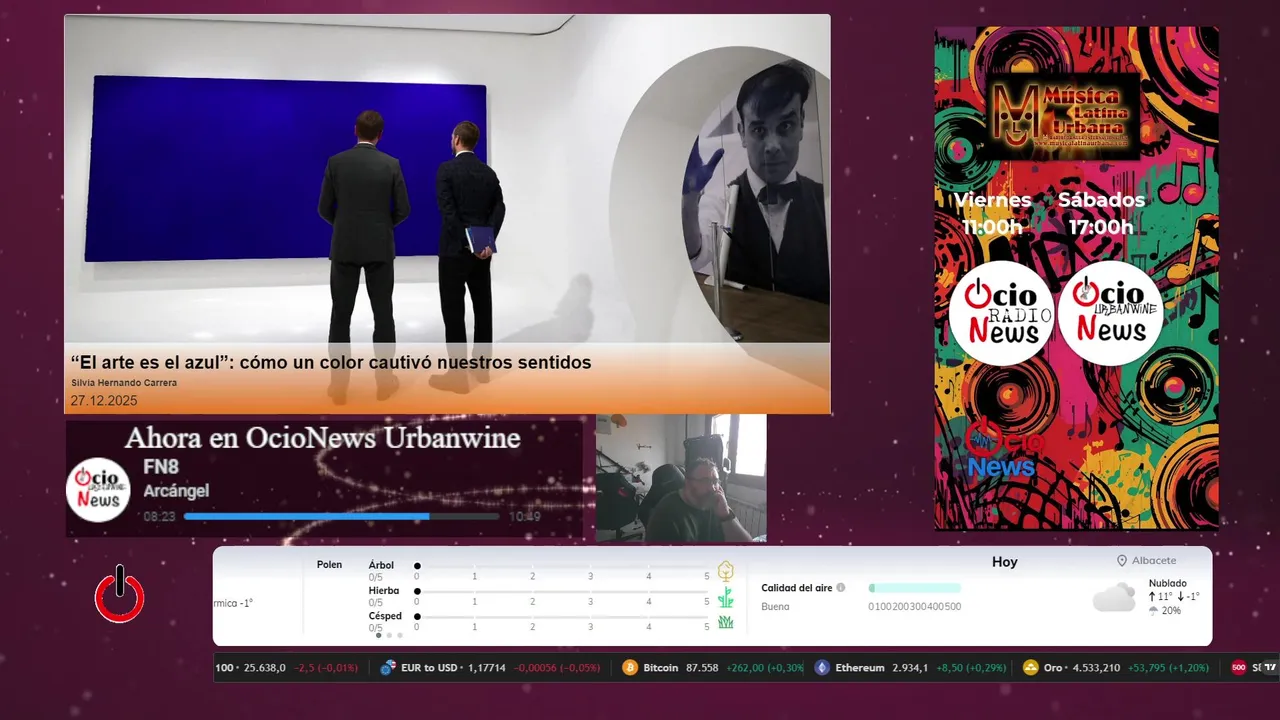The width and height of the screenshot is (1280, 720).
Task: Click the gold Oro icon in the ticker
Action: click(x=1031, y=668)
